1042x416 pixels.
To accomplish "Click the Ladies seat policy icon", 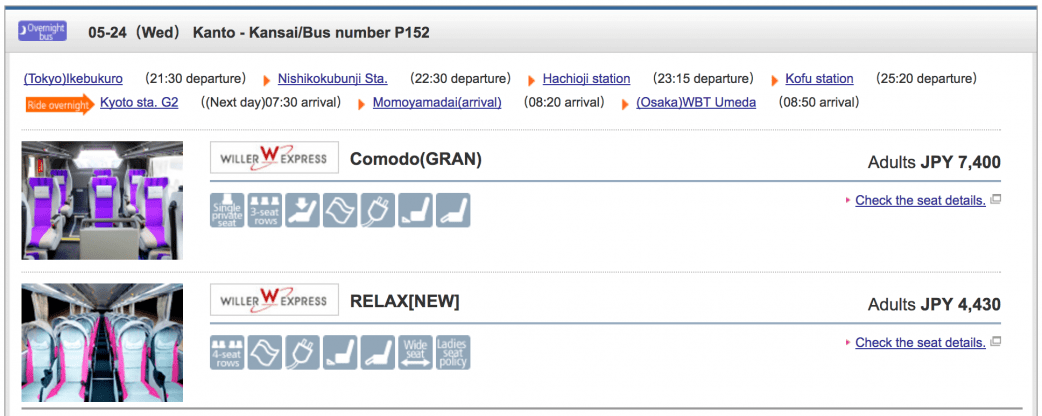I will click(453, 353).
